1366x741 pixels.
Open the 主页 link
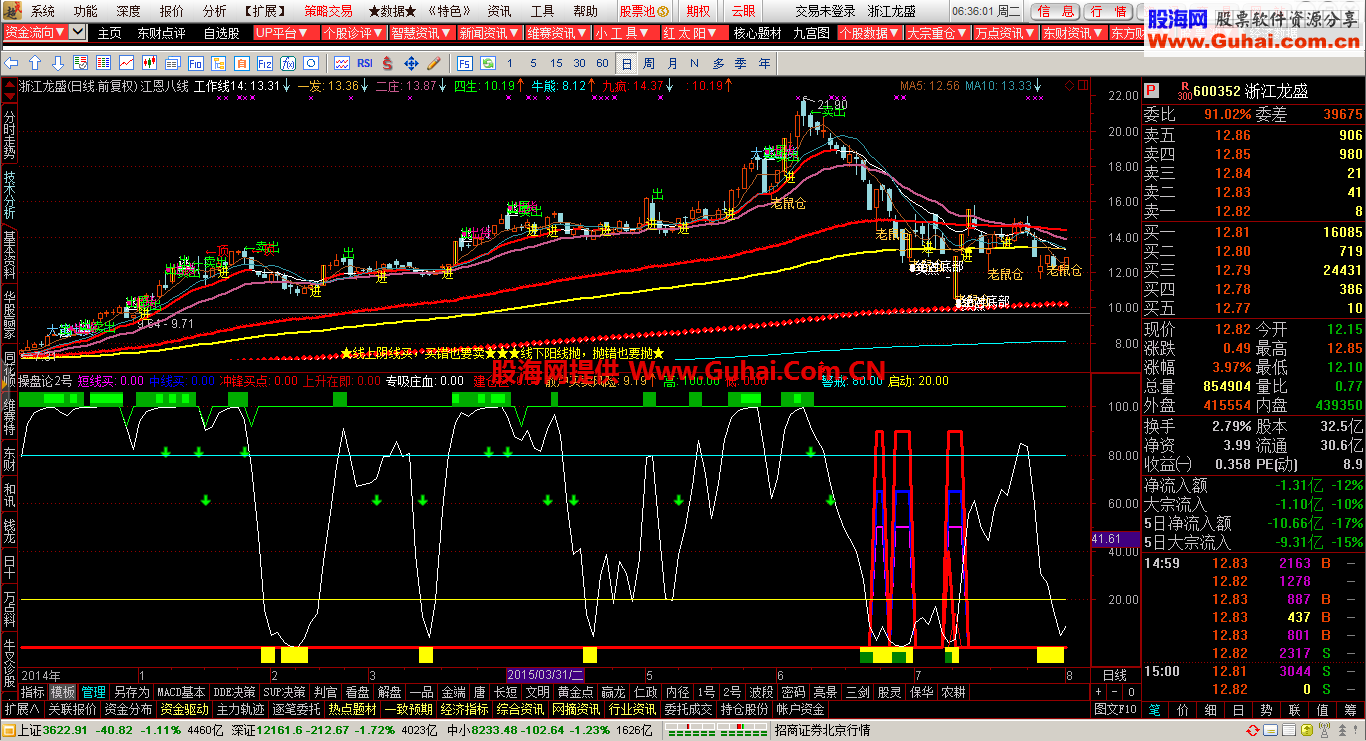109,33
